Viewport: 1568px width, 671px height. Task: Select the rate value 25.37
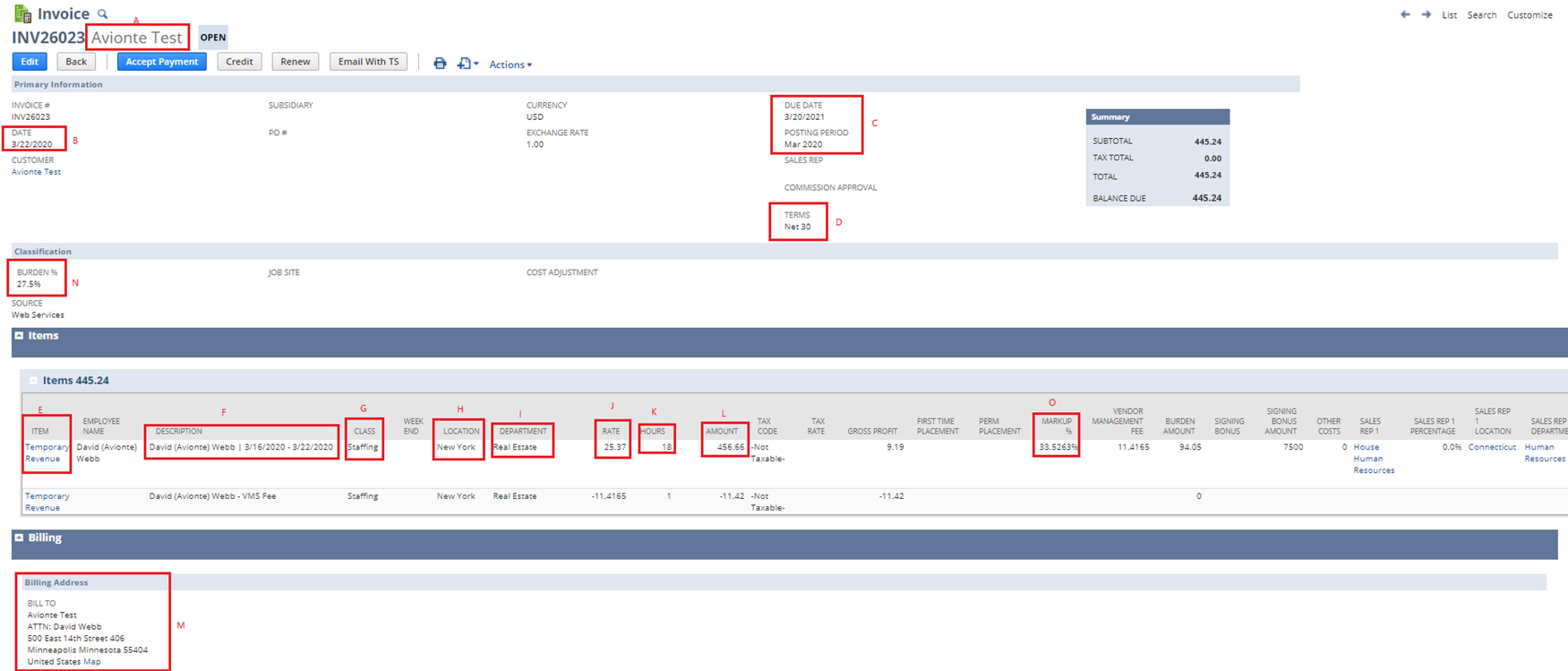click(x=615, y=447)
